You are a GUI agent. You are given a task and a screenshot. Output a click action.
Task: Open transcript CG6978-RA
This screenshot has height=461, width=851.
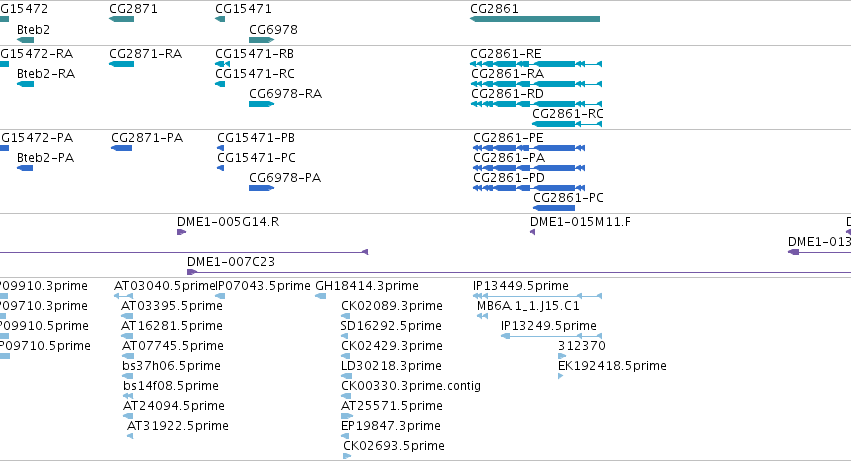click(x=285, y=94)
